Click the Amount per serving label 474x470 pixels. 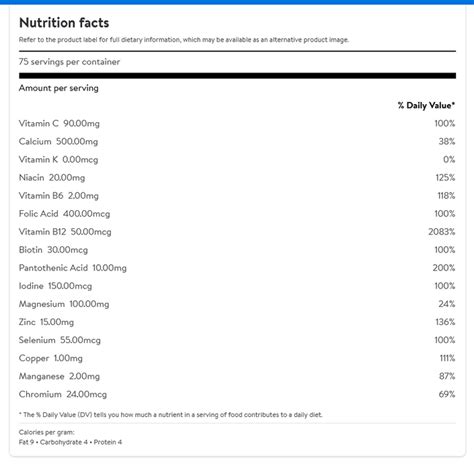59,88
